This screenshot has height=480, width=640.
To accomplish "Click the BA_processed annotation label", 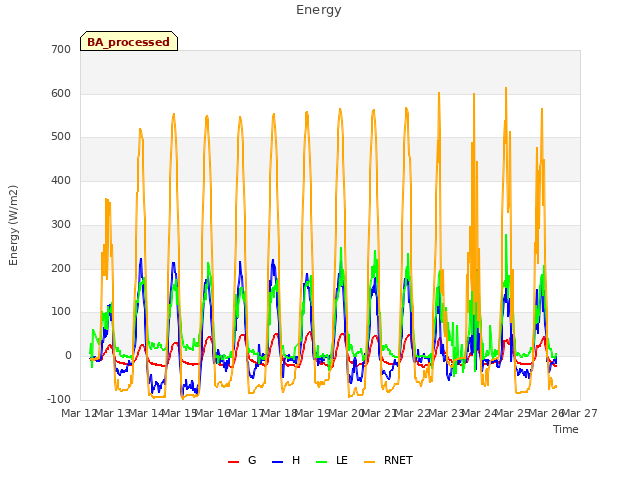I will (x=129, y=41).
